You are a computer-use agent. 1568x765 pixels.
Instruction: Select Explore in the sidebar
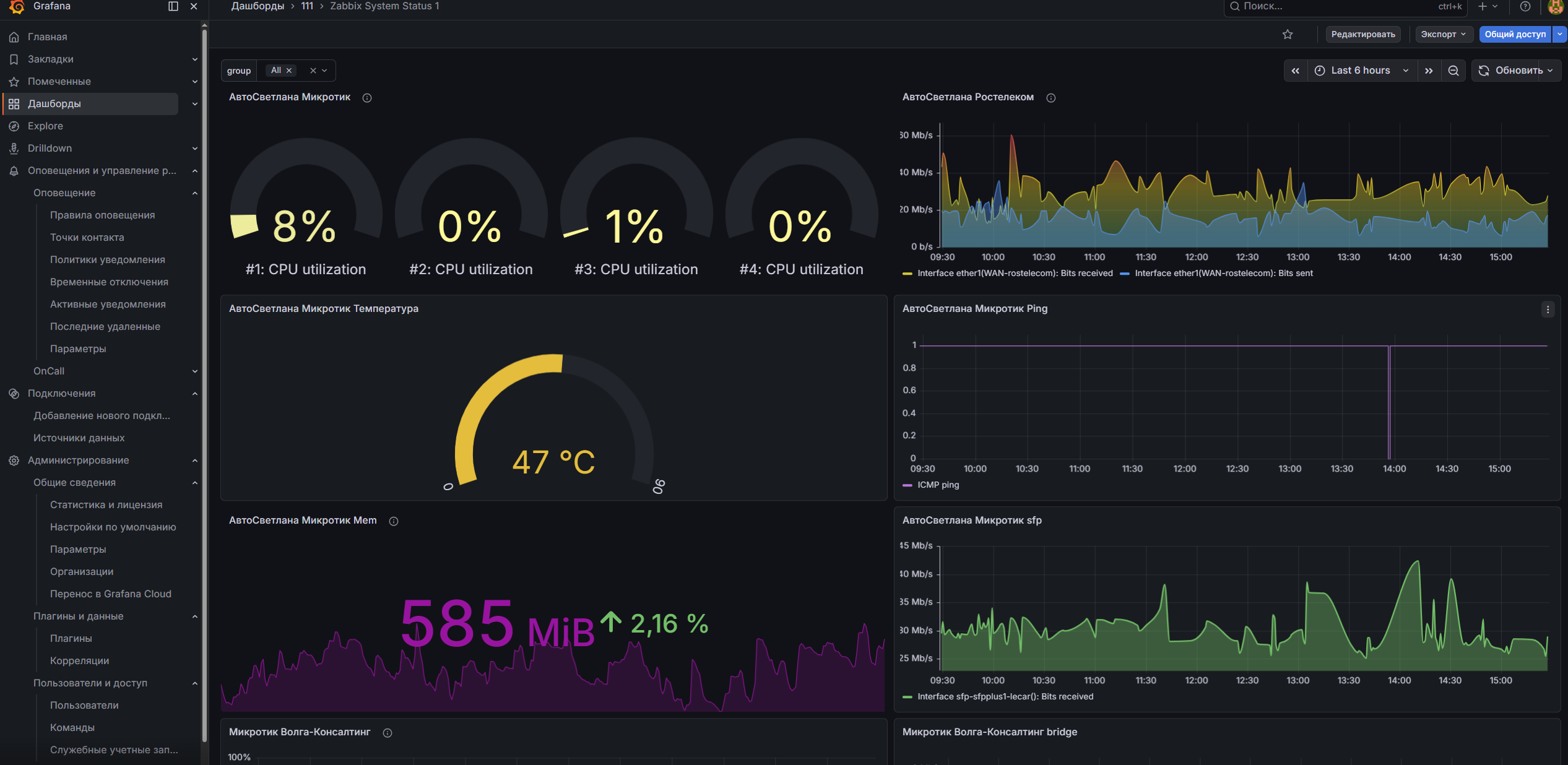pos(45,126)
